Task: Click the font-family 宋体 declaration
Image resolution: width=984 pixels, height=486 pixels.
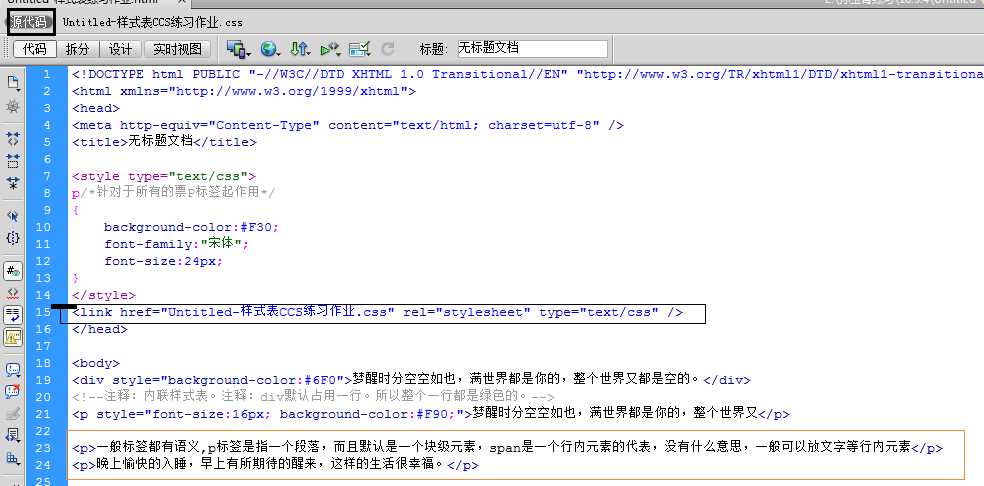Action: (176, 244)
